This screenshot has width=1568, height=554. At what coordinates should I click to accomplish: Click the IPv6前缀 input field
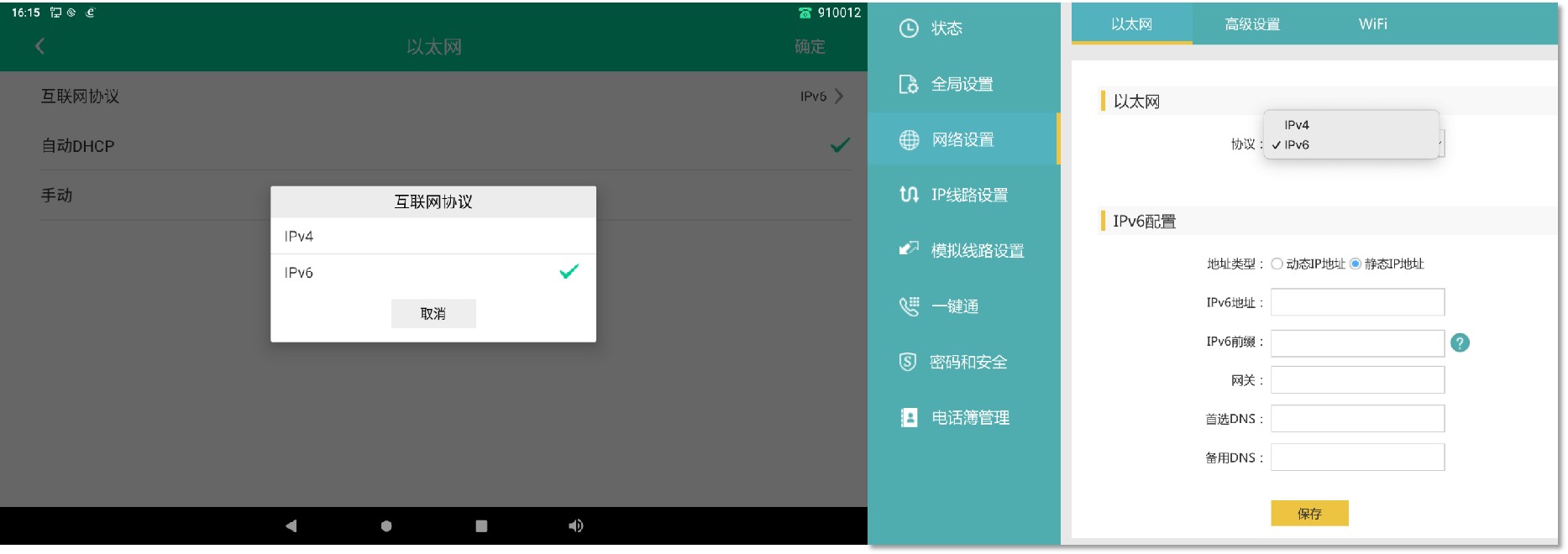coord(1357,342)
